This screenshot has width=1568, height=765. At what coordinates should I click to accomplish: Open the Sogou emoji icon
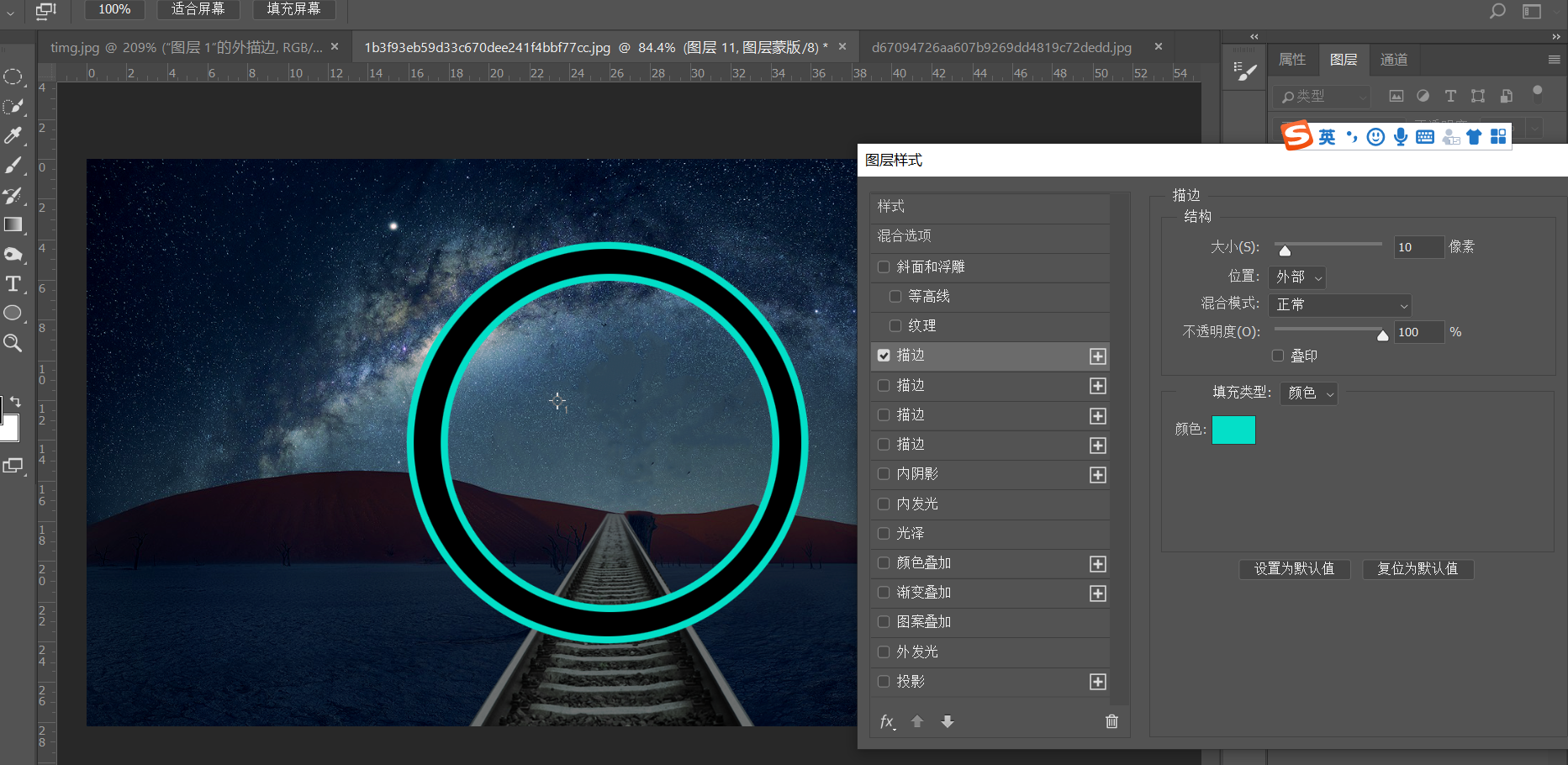[1375, 137]
